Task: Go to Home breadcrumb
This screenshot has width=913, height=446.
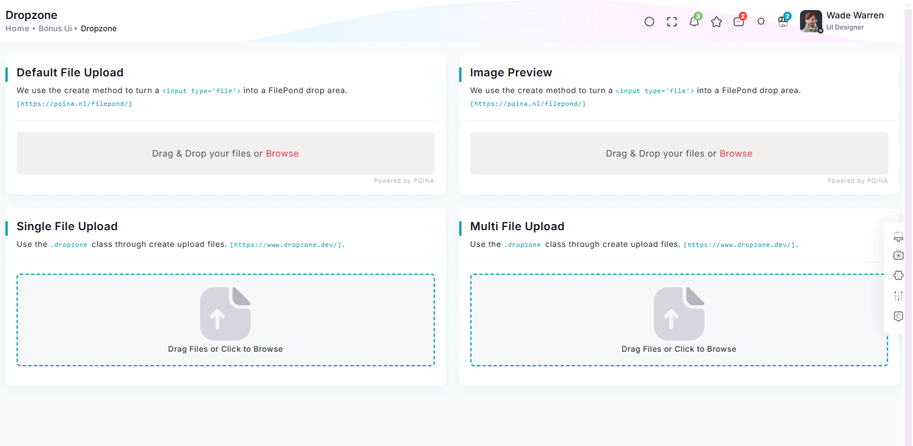Action: [17, 29]
